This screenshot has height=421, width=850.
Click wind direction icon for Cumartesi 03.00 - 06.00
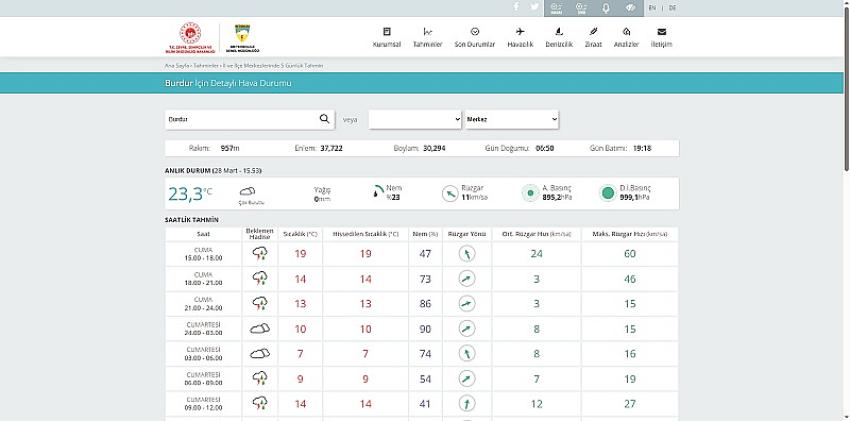(467, 354)
